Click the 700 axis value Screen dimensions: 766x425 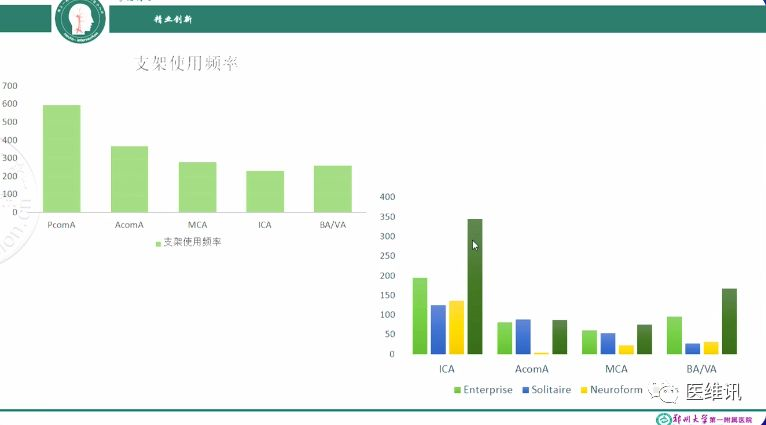pos(10,85)
